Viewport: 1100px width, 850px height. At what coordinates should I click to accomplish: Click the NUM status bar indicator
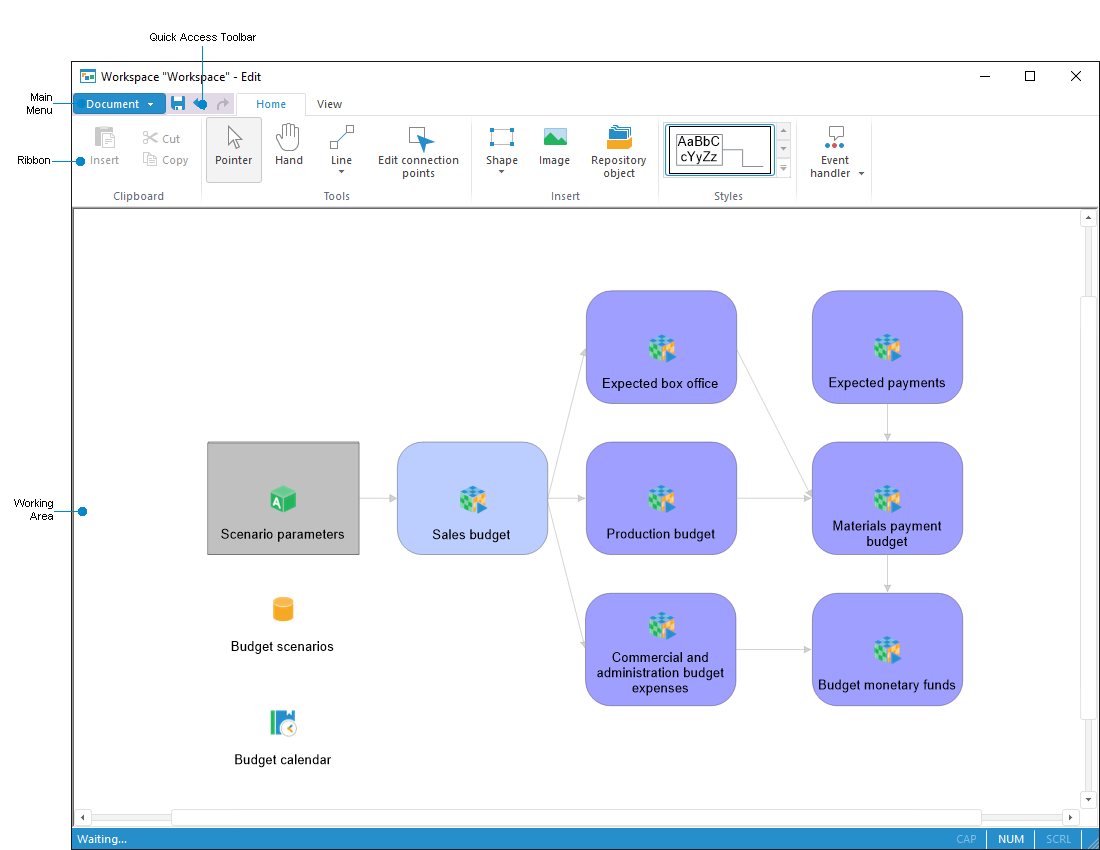point(1011,839)
